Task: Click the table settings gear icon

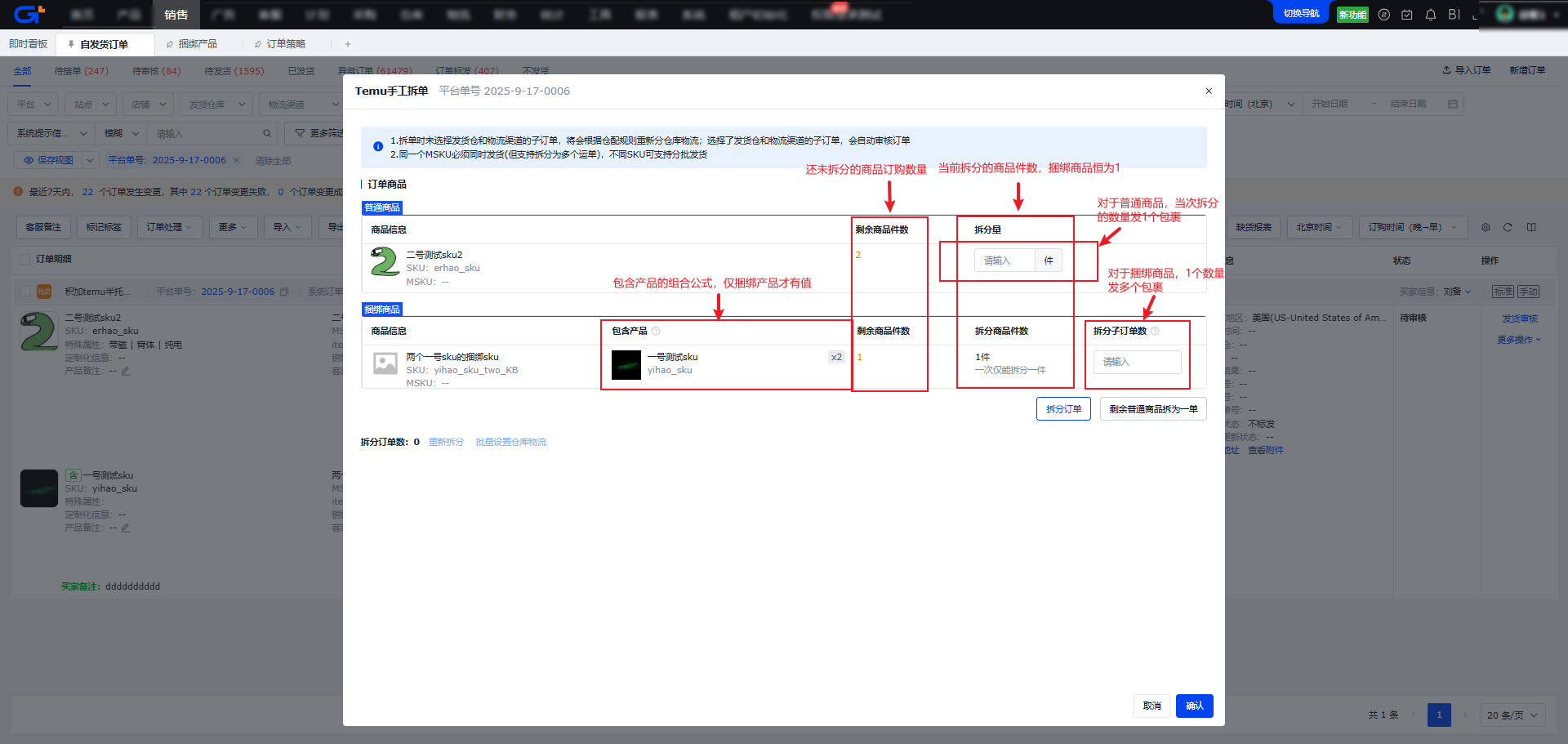Action: coord(1486,227)
